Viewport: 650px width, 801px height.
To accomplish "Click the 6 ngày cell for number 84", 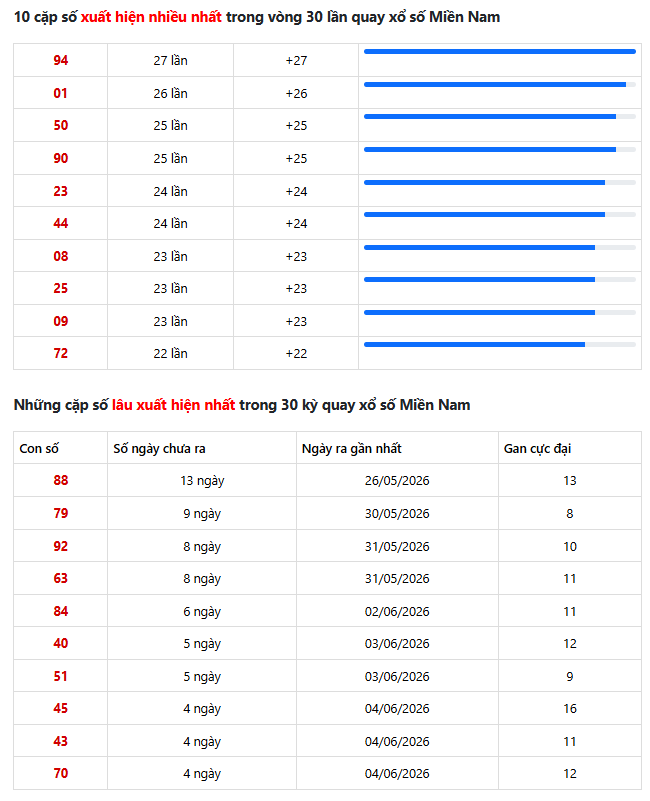I will 202,611.
